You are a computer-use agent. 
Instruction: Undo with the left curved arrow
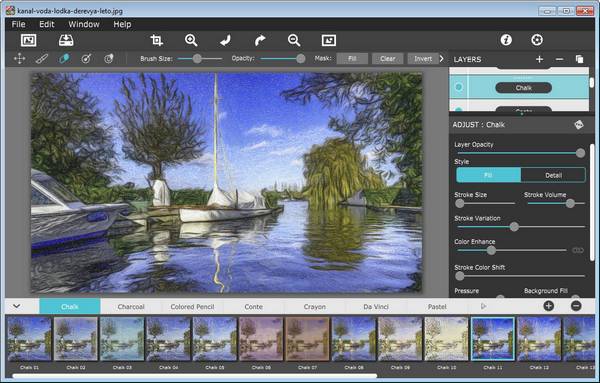click(225, 40)
